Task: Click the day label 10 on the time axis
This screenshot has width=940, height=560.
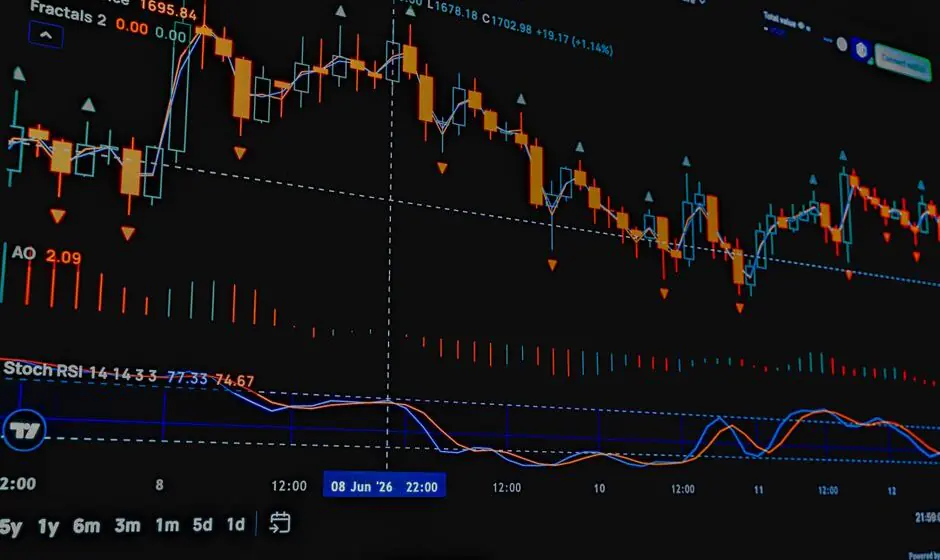Action: 599,488
